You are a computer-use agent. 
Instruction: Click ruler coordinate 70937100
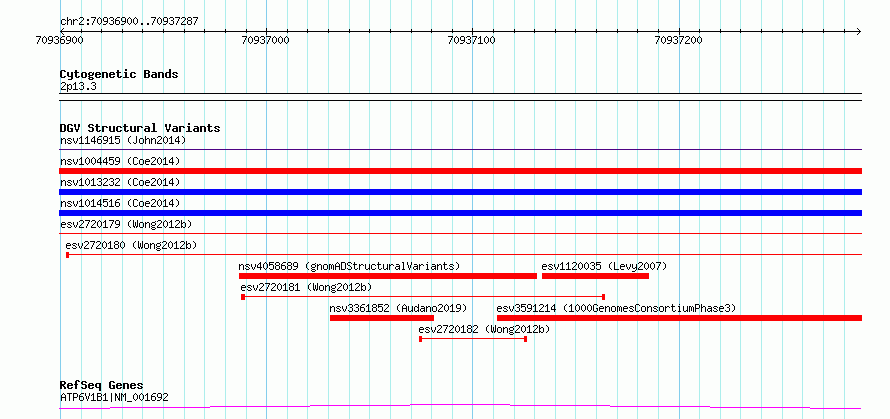tap(471, 40)
